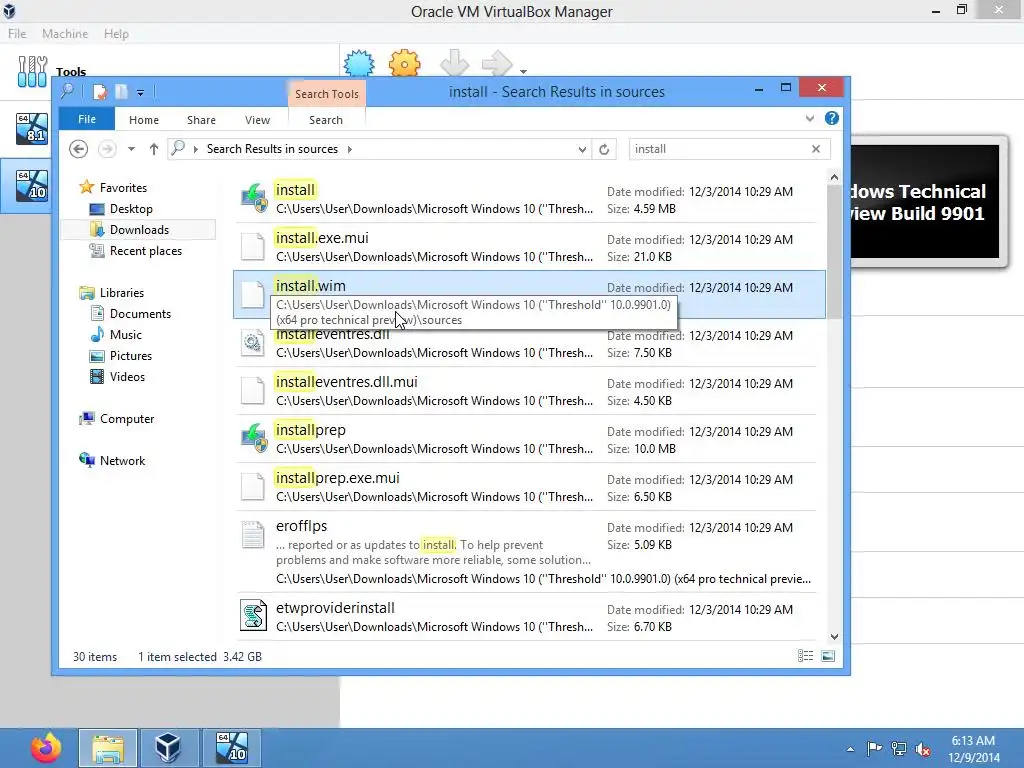The height and width of the screenshot is (768, 1024).
Task: Clear the search box with the X
Action: click(x=816, y=149)
